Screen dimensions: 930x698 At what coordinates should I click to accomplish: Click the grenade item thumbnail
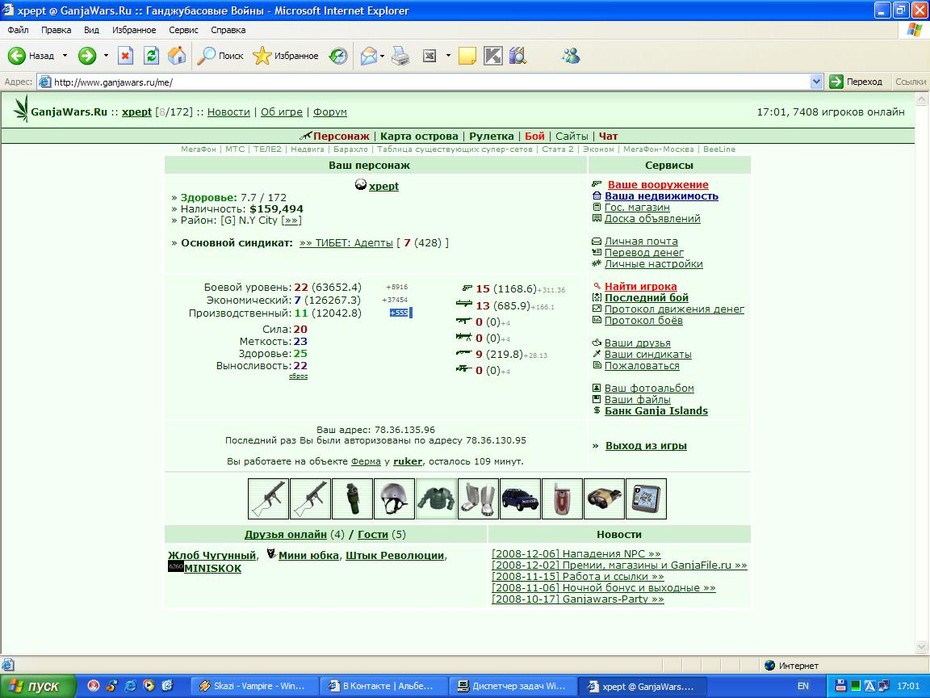(352, 499)
